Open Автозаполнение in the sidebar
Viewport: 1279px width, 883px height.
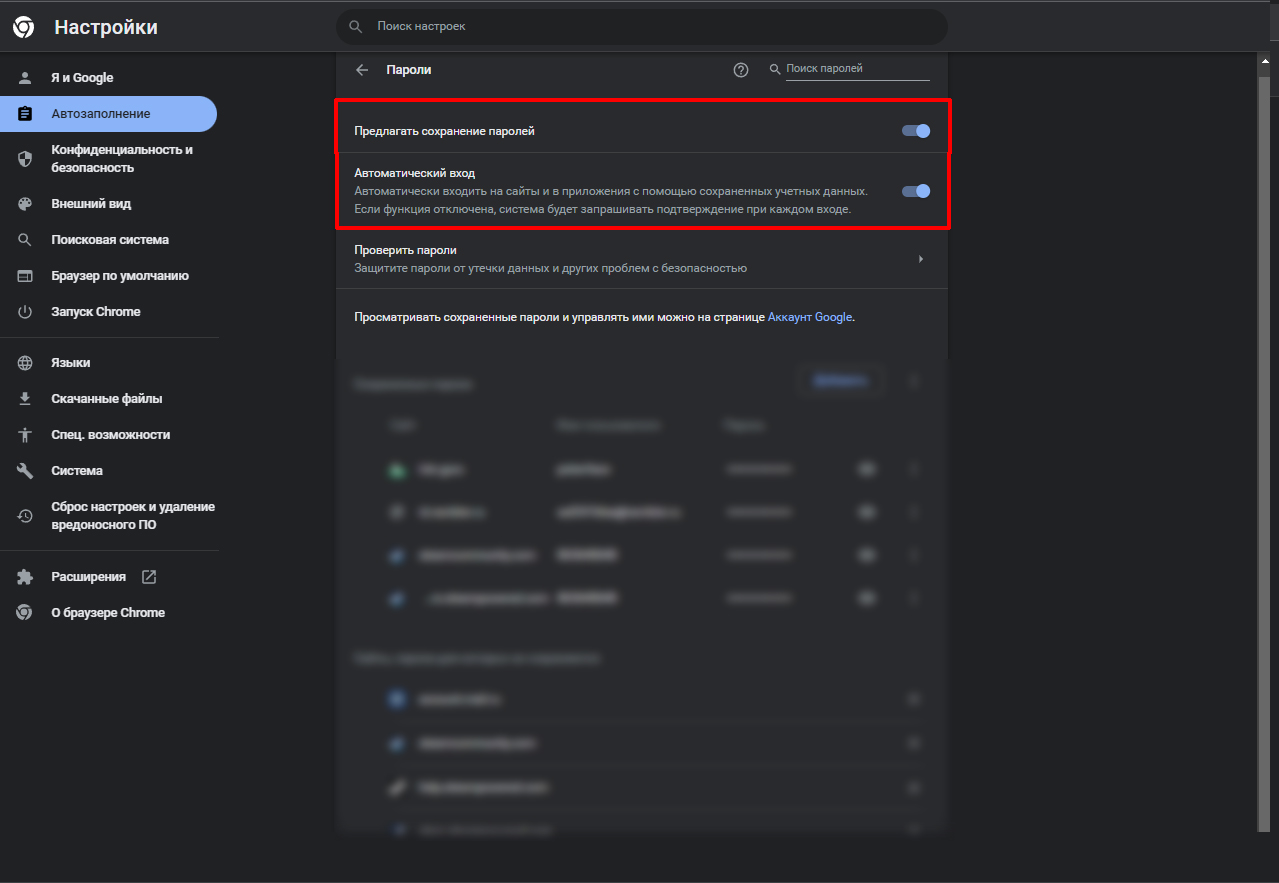100,114
